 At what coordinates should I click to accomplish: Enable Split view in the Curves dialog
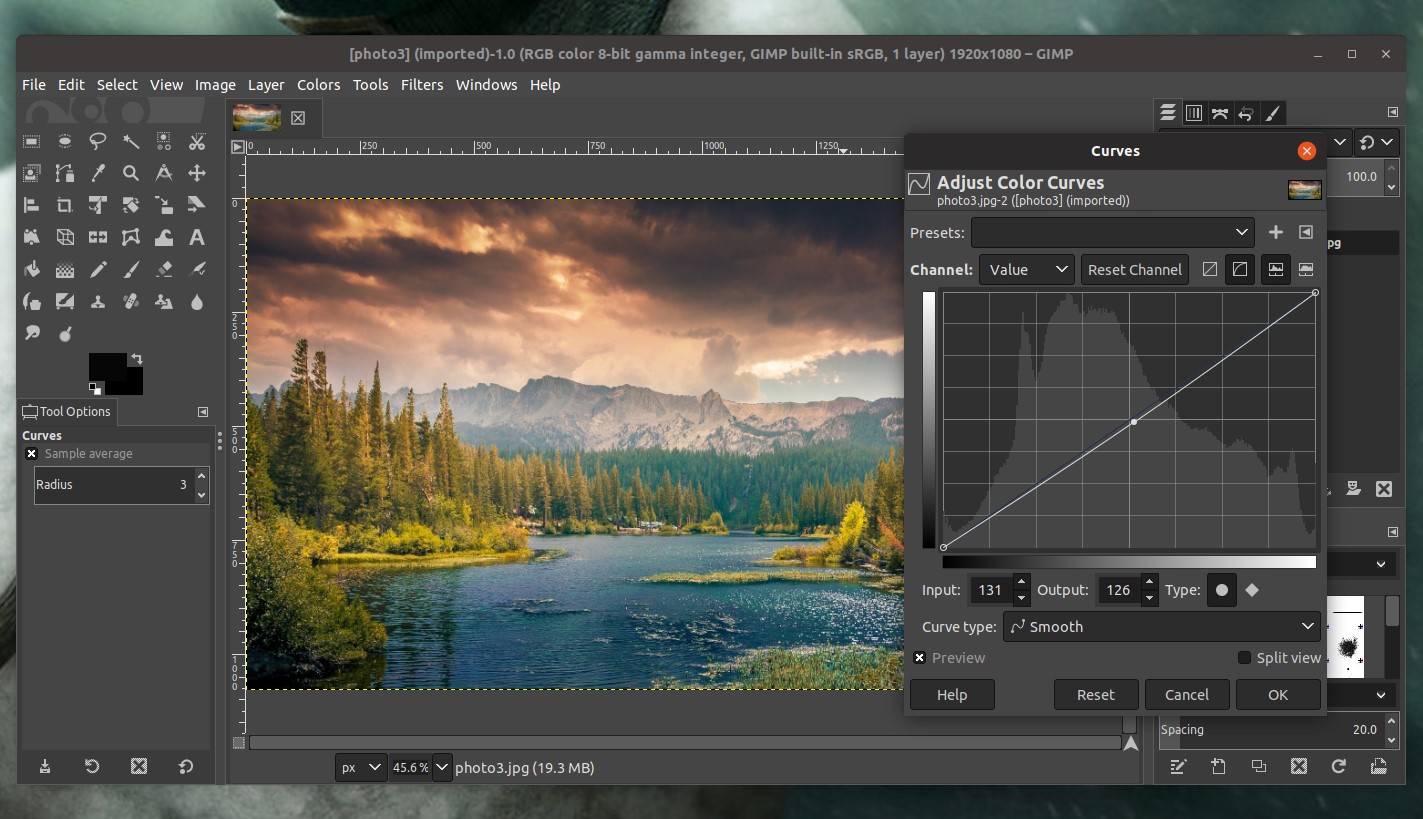tap(1245, 658)
